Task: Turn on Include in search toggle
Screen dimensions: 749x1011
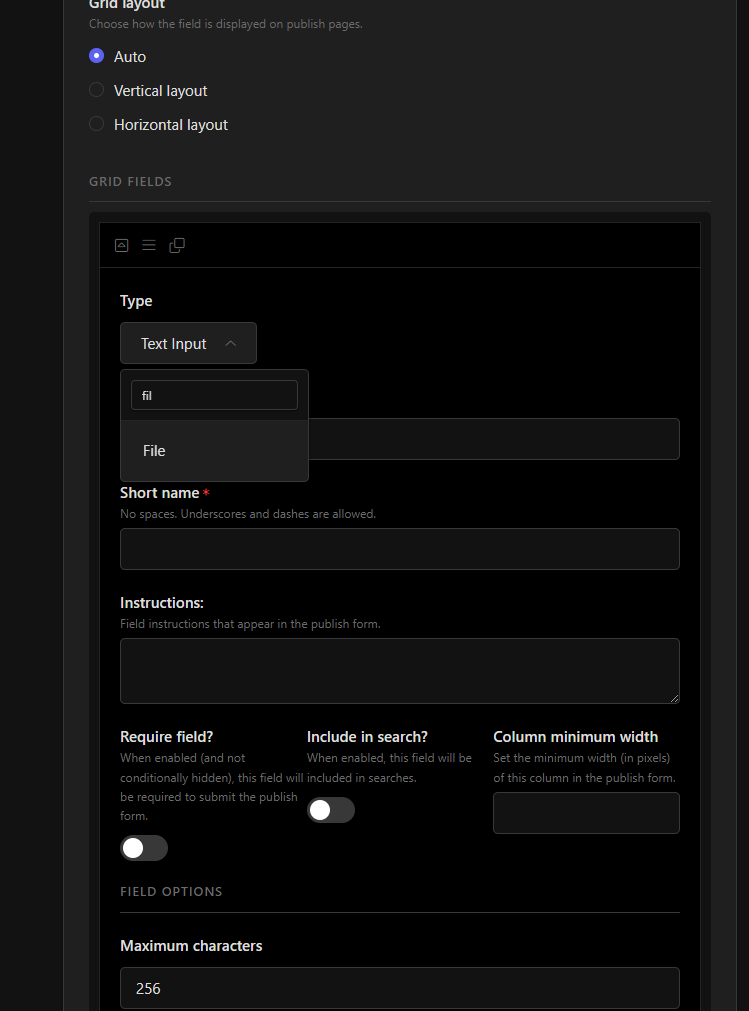Action: click(x=331, y=810)
